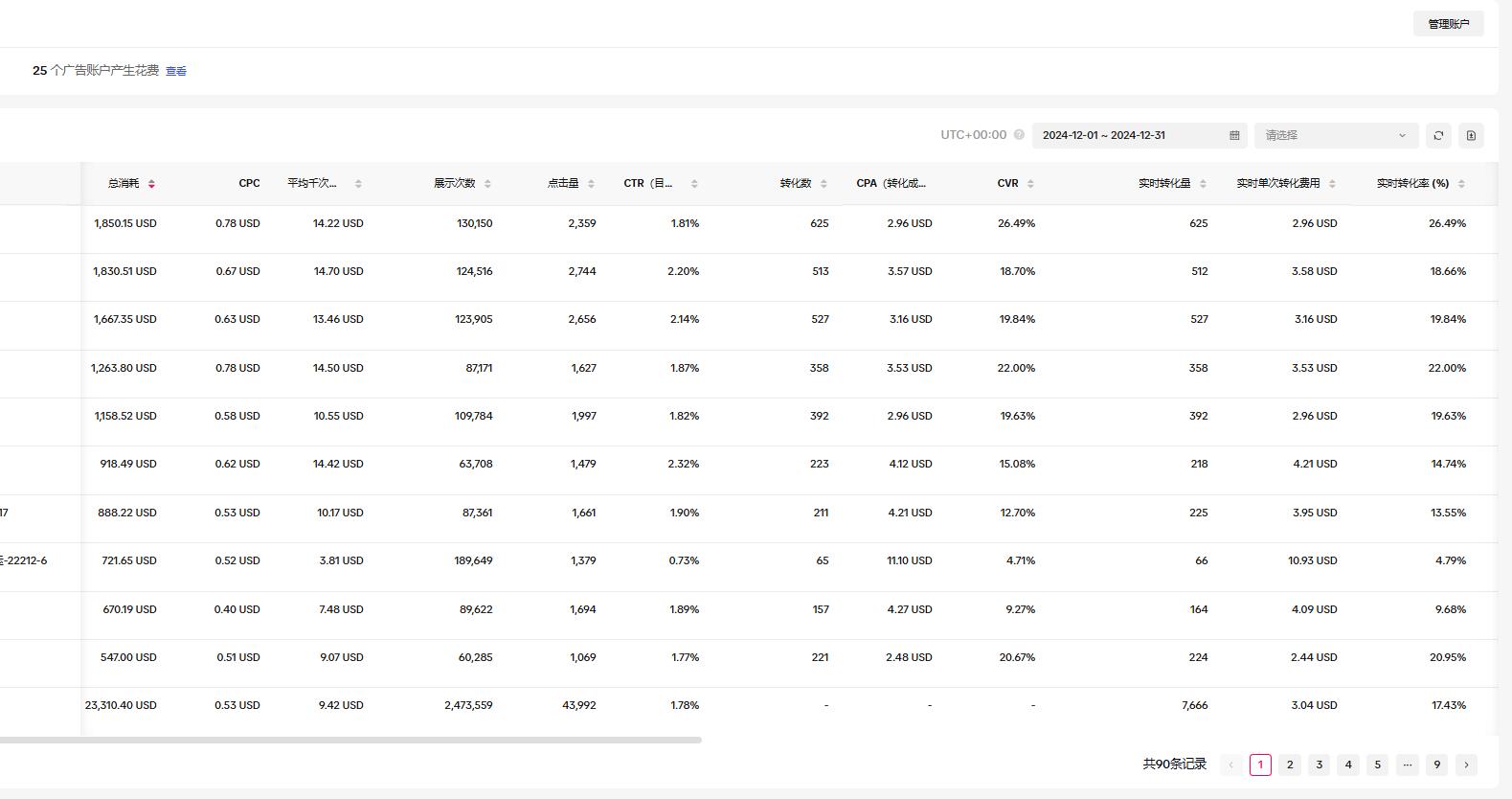Click the 2.48 USD CPA cell
The height and width of the screenshot is (799, 1512).
coord(909,657)
